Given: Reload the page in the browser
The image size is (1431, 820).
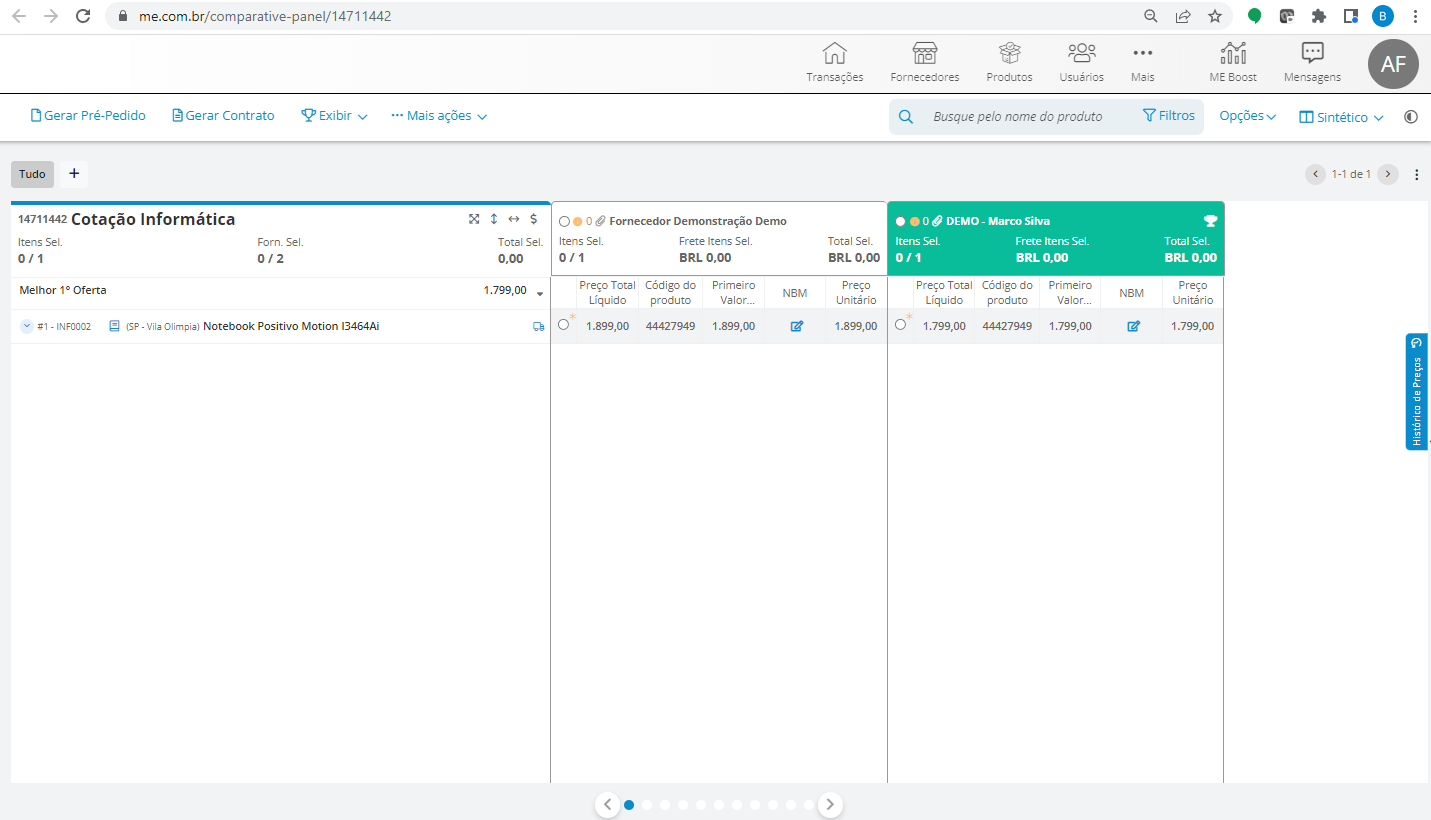Looking at the screenshot, I should tap(83, 16).
